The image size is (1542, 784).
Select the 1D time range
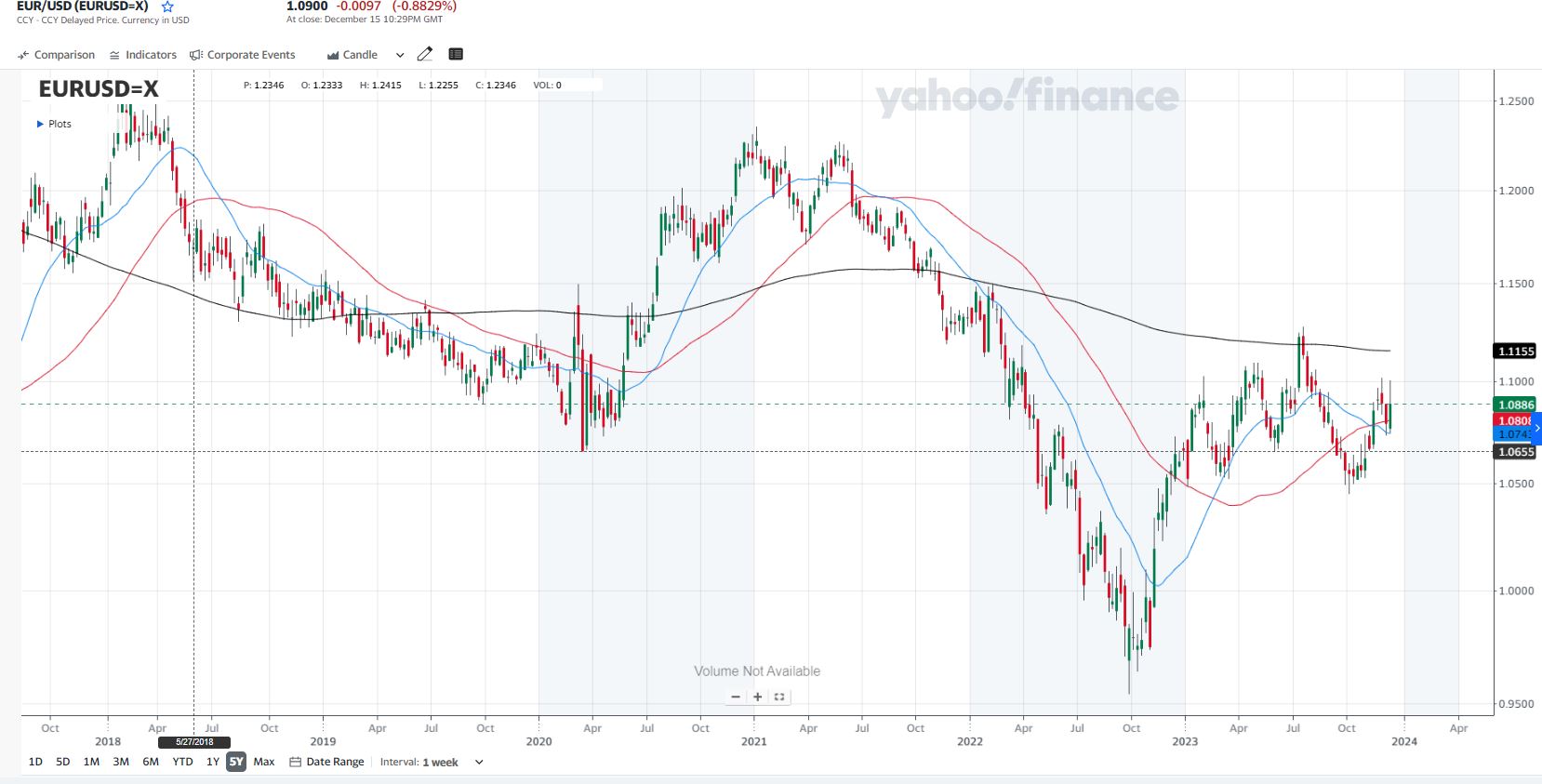pyautogui.click(x=35, y=762)
